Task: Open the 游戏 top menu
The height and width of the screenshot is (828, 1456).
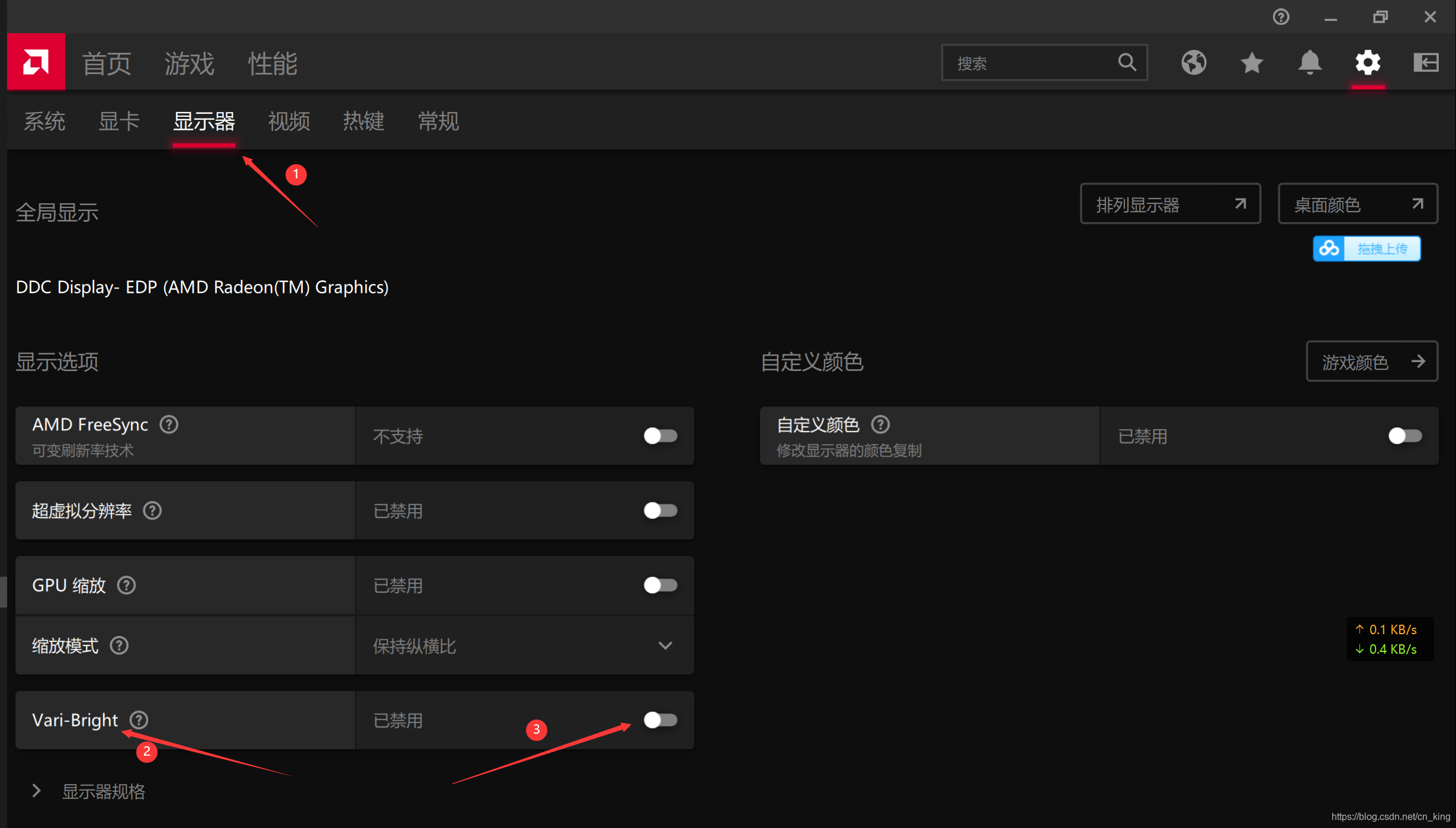Action: click(x=189, y=63)
